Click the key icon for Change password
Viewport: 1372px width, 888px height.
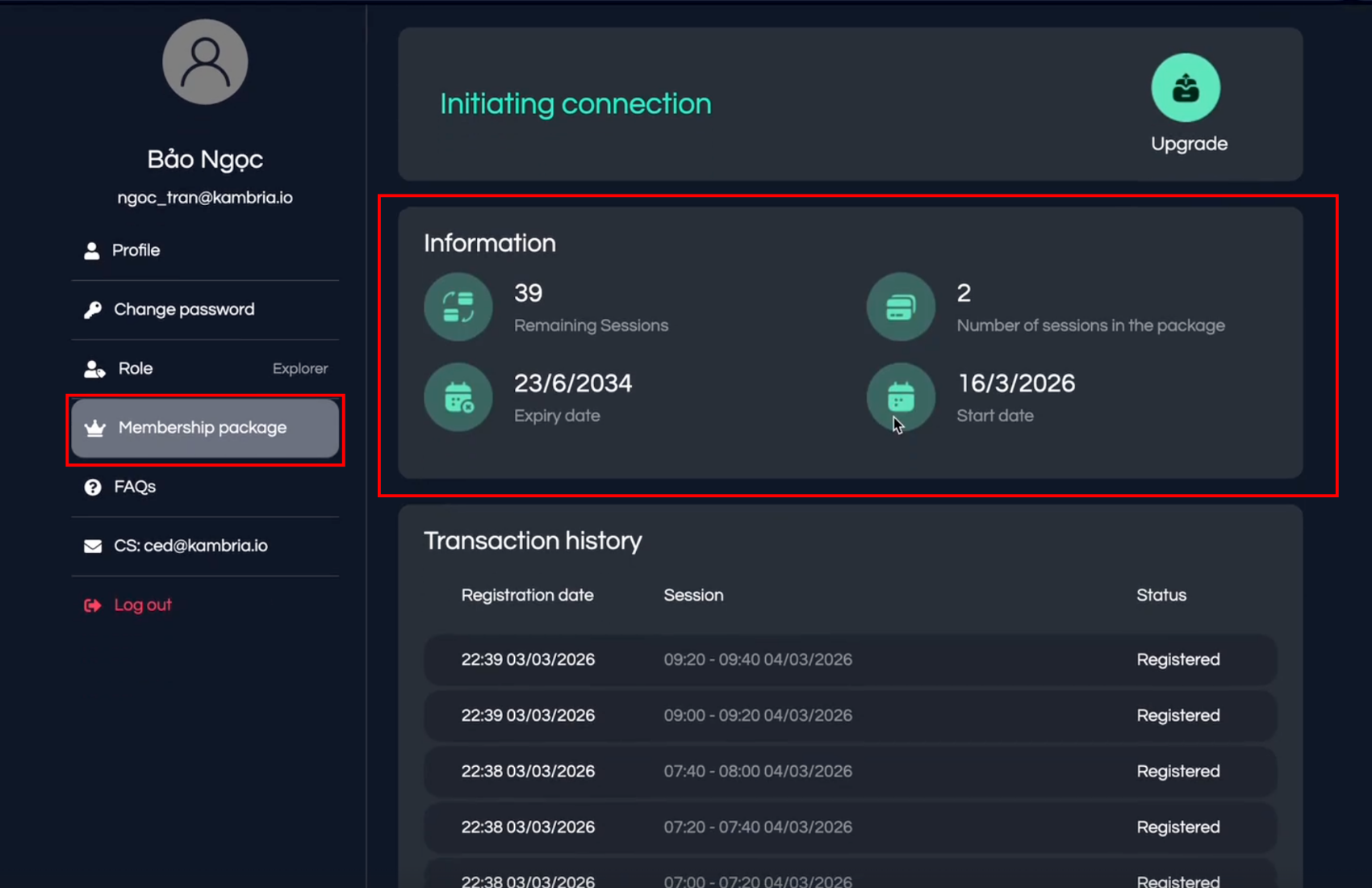(93, 310)
